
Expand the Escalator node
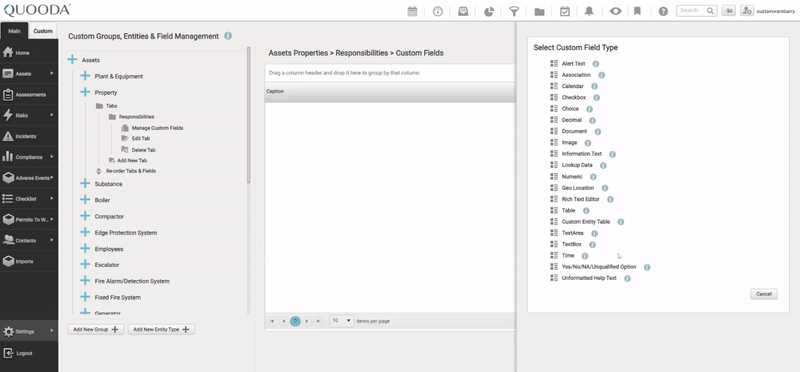coord(85,265)
